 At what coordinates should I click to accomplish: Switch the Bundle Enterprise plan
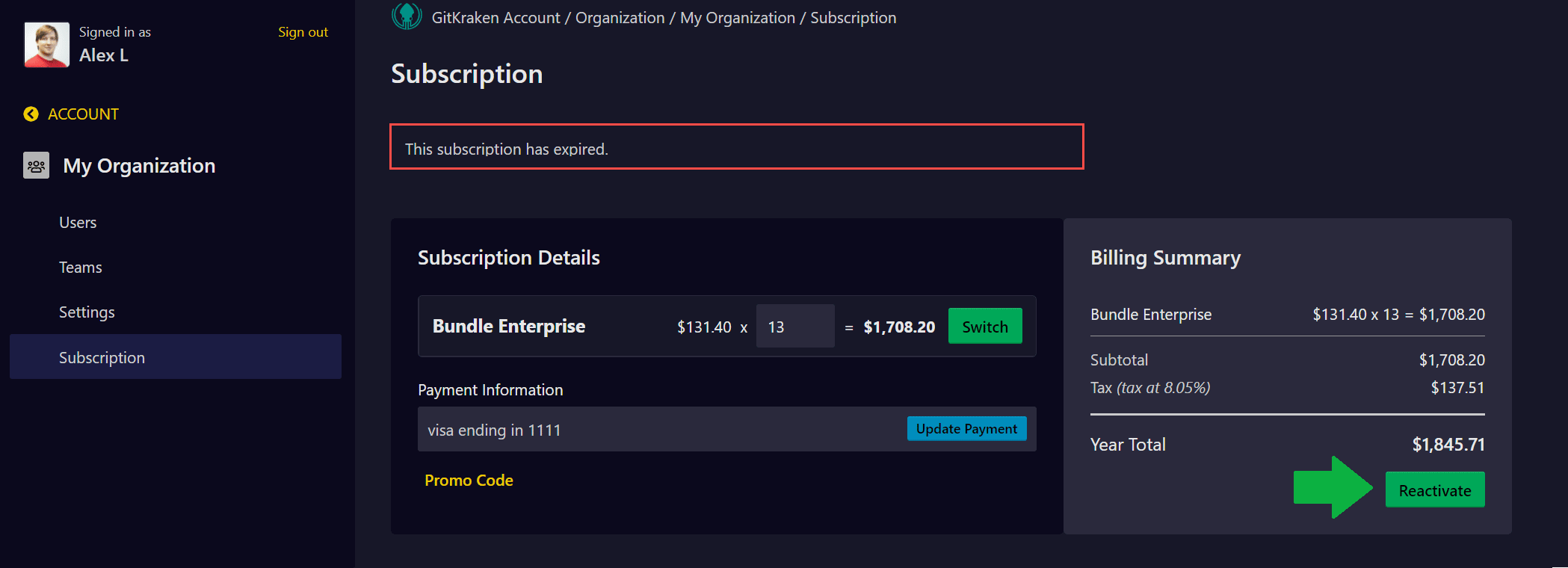point(985,326)
